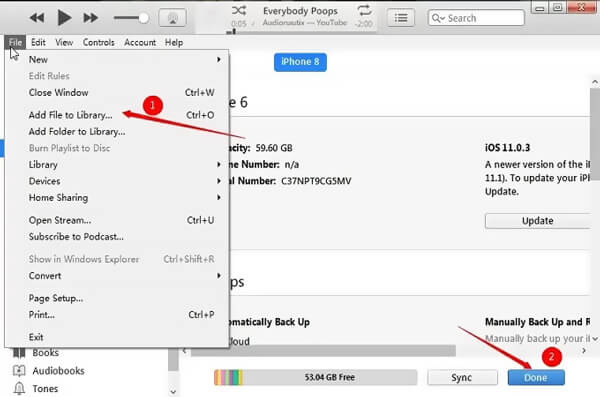The image size is (600, 397).
Task: Click the blue Done button
Action: pyautogui.click(x=536, y=377)
